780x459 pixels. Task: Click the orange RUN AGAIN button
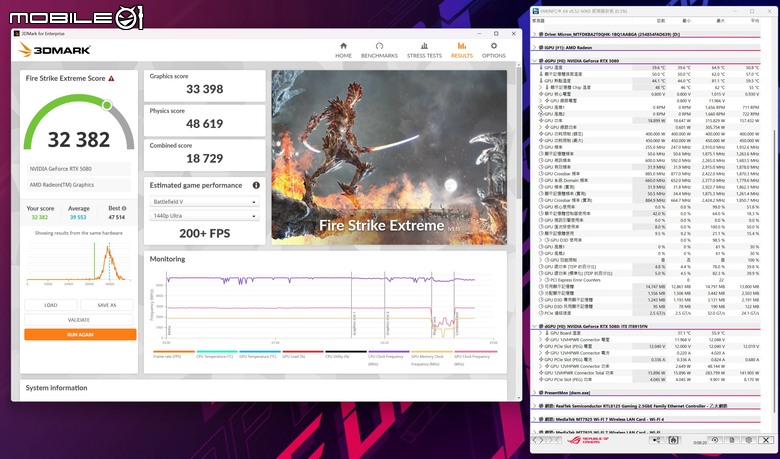point(80,335)
